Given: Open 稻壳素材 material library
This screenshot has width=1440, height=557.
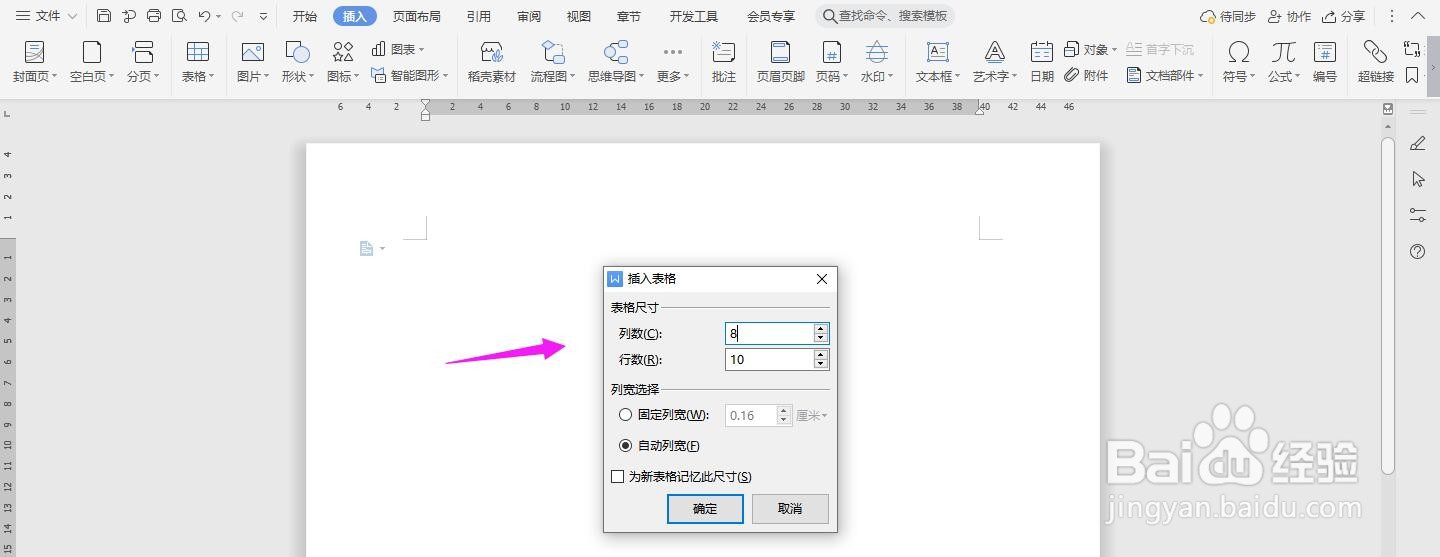Looking at the screenshot, I should pyautogui.click(x=492, y=61).
